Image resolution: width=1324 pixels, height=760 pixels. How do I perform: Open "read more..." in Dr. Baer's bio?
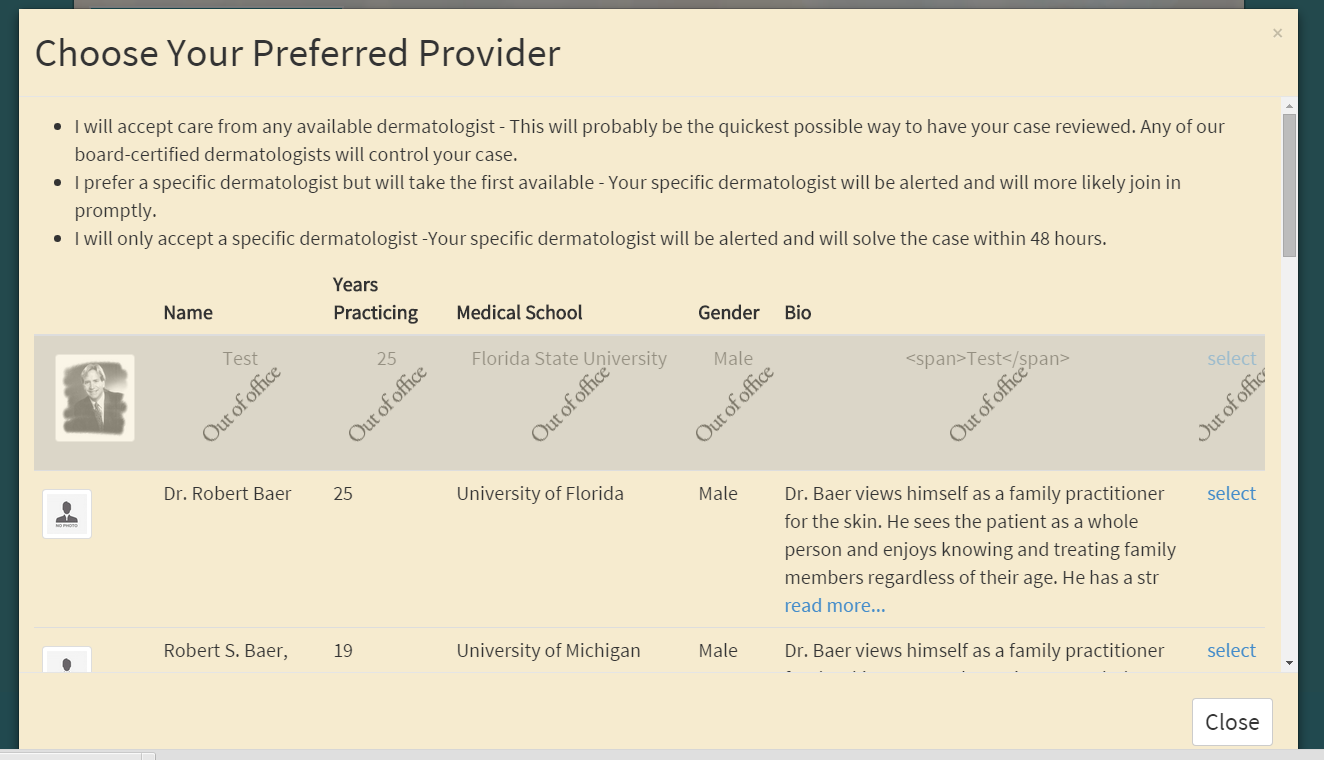pyautogui.click(x=834, y=606)
